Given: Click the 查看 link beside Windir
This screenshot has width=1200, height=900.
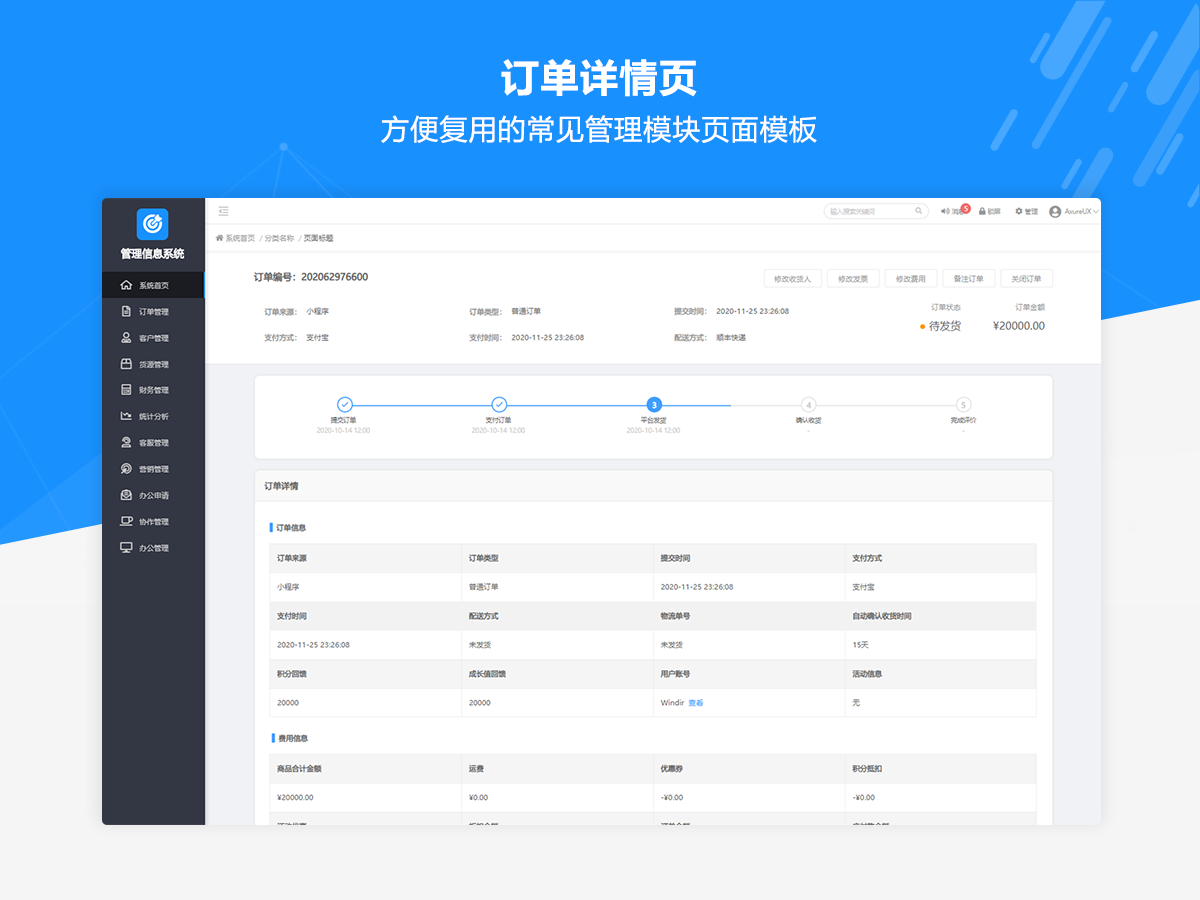Looking at the screenshot, I should 696,703.
